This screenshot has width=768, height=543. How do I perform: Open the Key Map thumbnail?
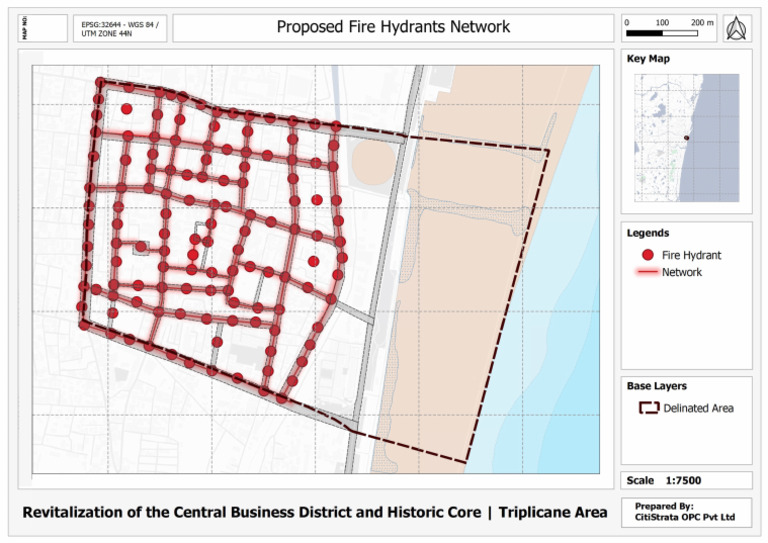(687, 138)
